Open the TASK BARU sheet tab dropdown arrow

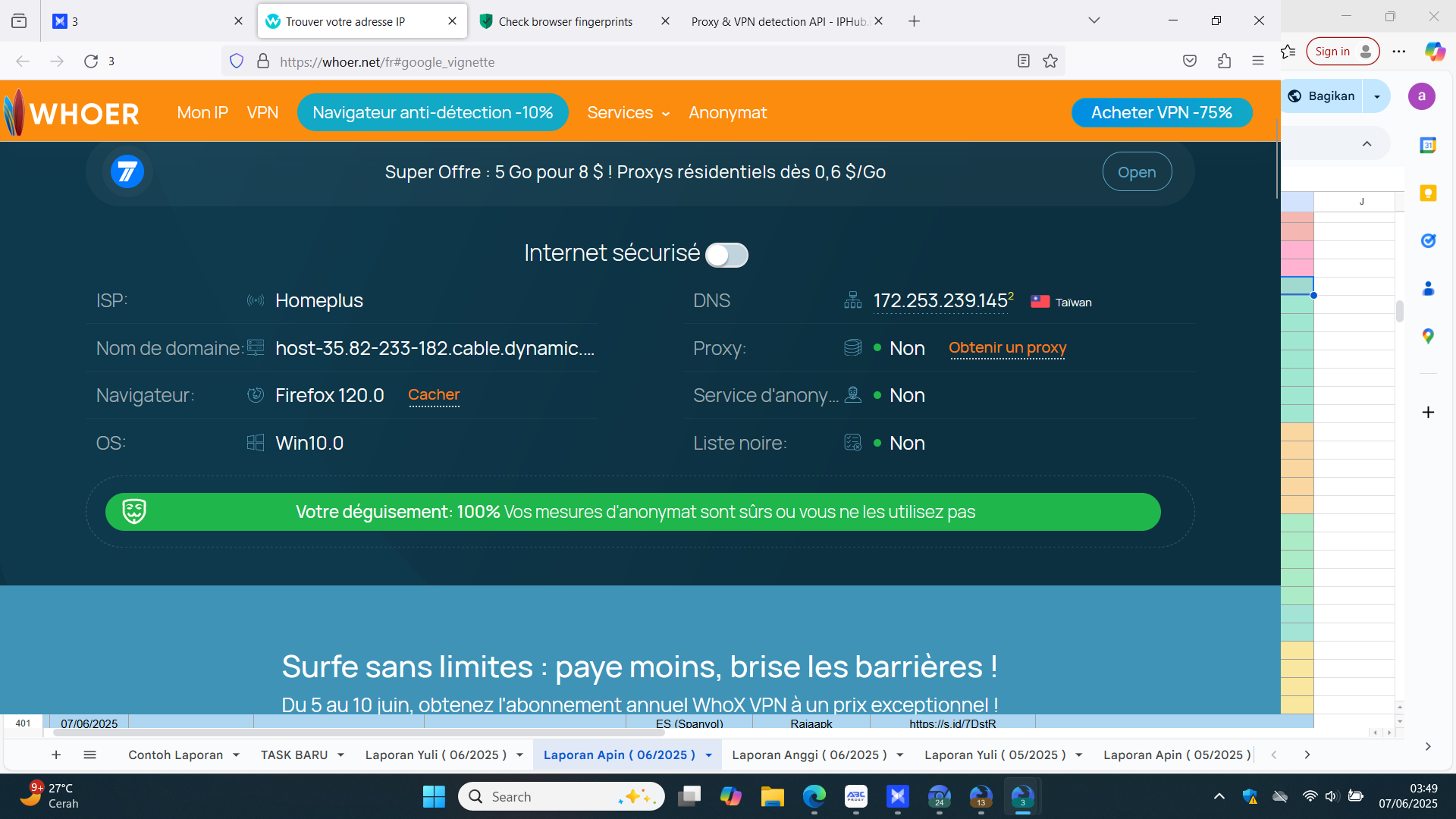click(340, 755)
